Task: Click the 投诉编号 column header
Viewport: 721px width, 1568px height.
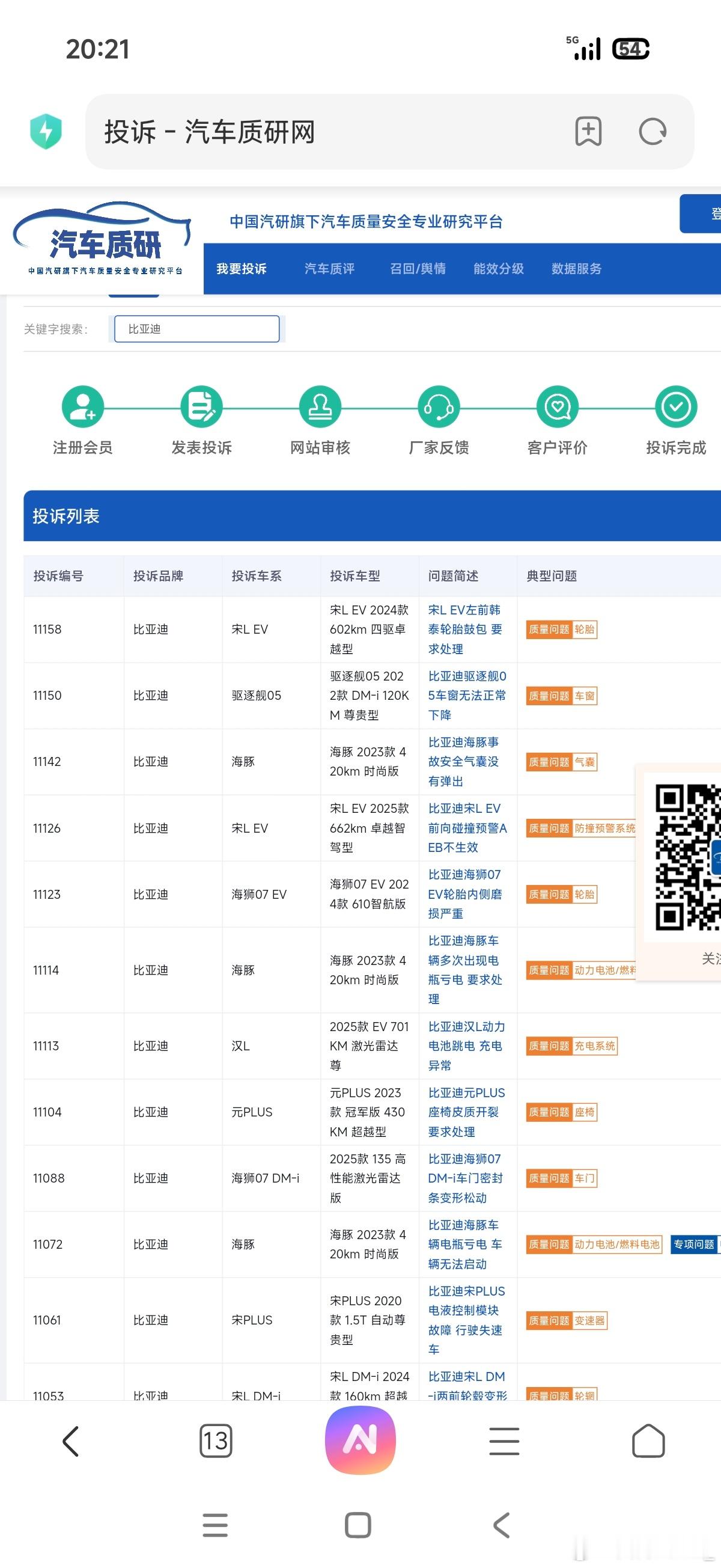Action: point(58,576)
